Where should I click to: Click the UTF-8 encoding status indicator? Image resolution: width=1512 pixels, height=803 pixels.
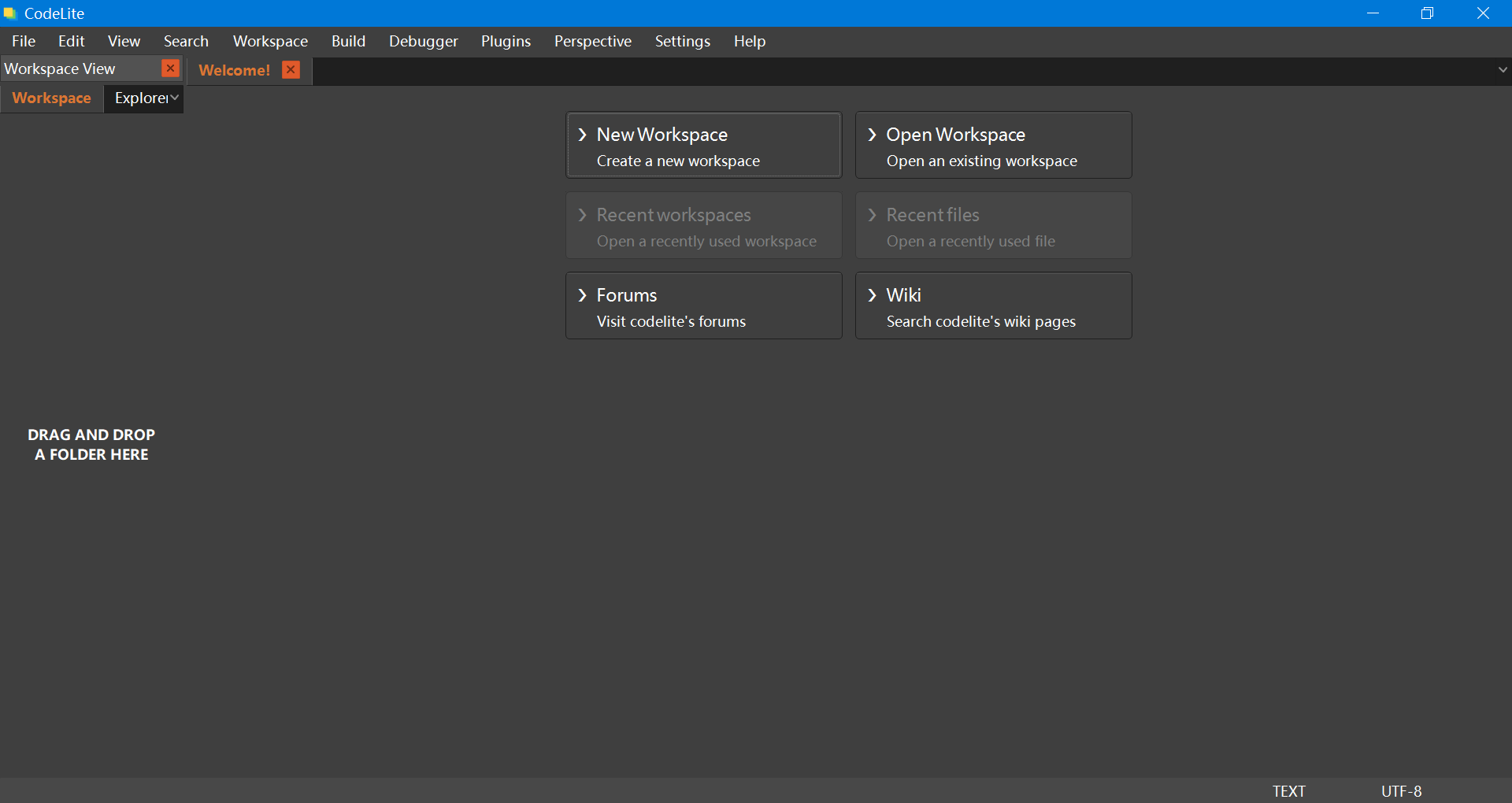click(x=1401, y=791)
